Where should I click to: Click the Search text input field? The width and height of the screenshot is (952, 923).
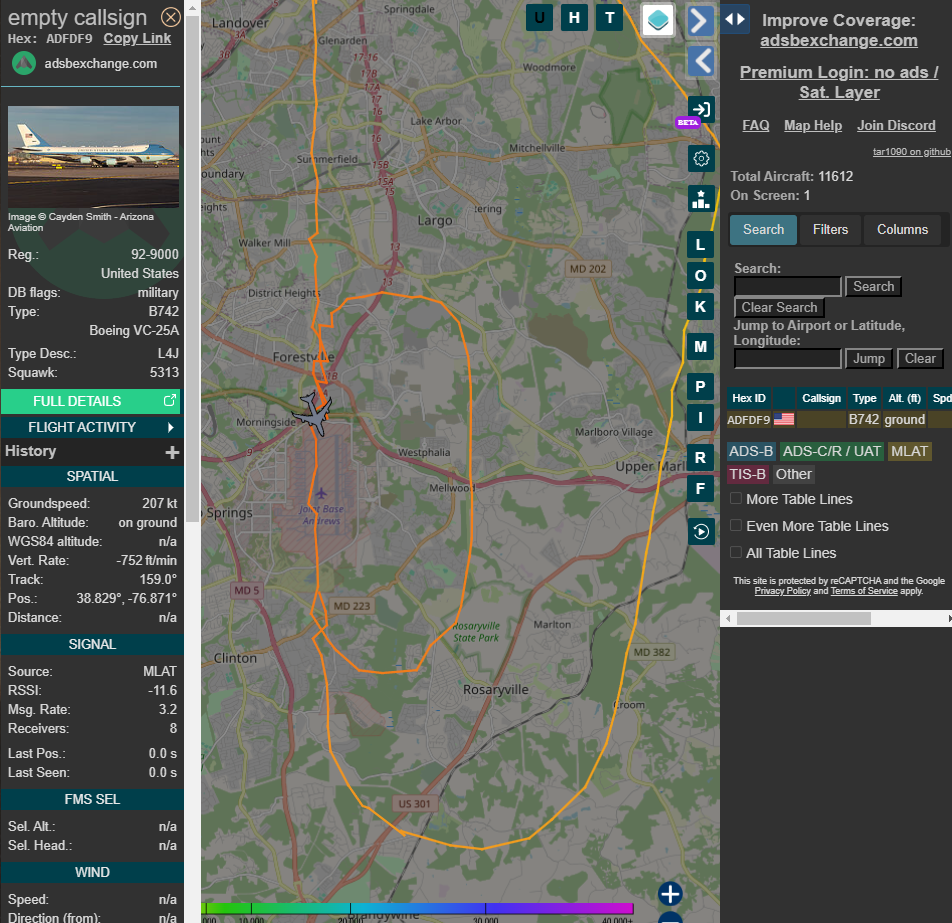click(787, 286)
